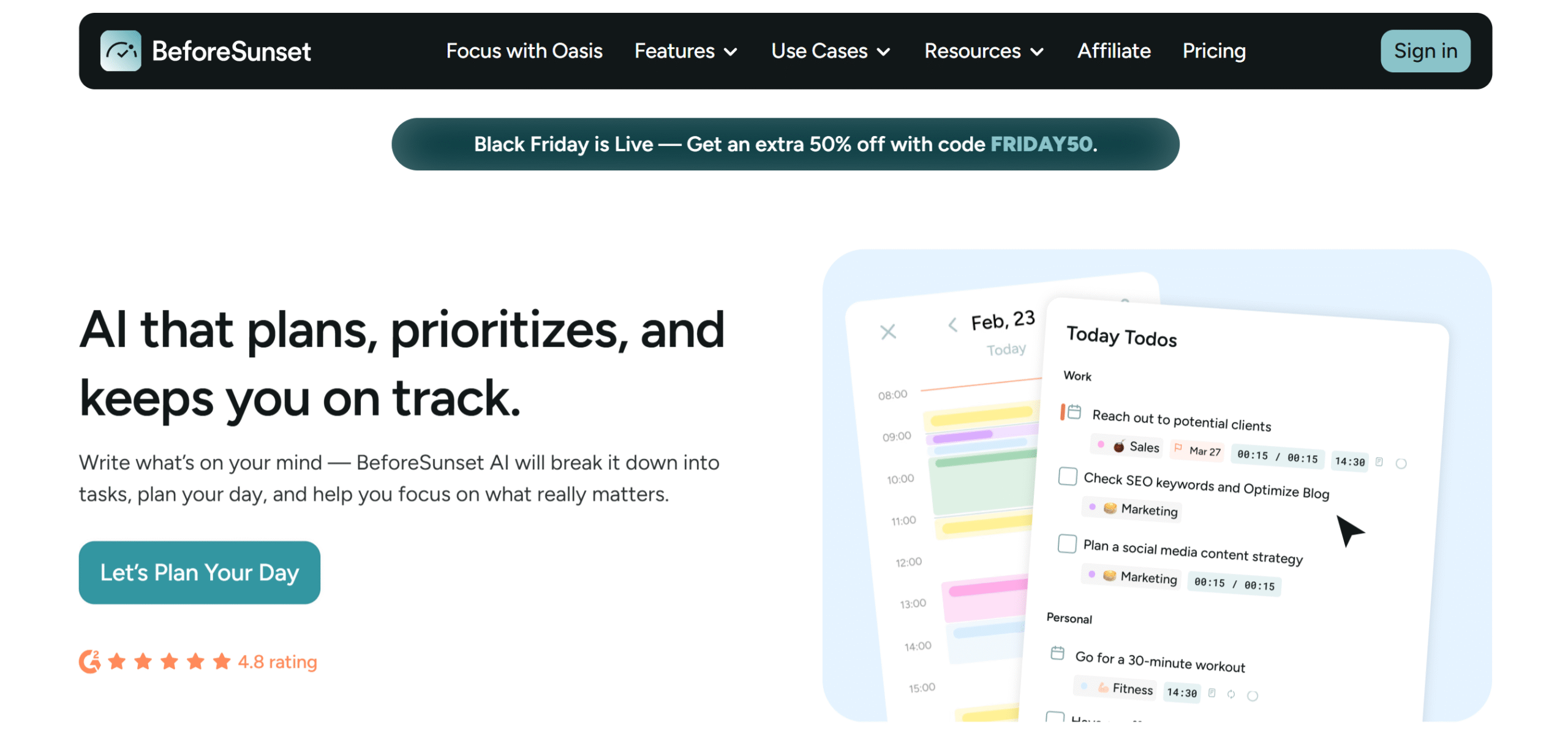
Task: Click the BeforeSunset logo icon
Action: tap(120, 51)
